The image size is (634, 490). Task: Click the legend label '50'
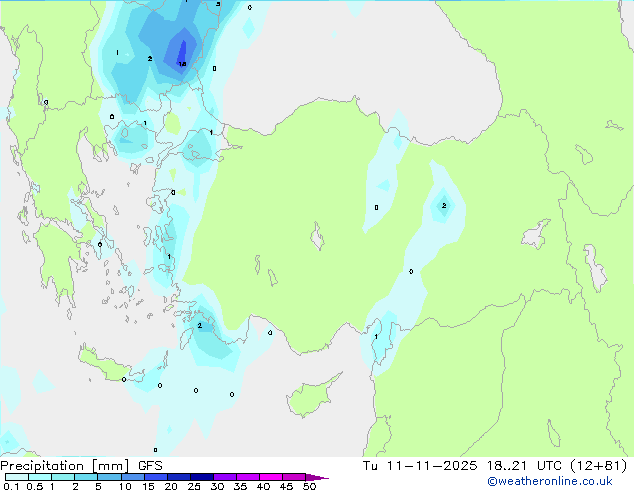[x=309, y=486]
